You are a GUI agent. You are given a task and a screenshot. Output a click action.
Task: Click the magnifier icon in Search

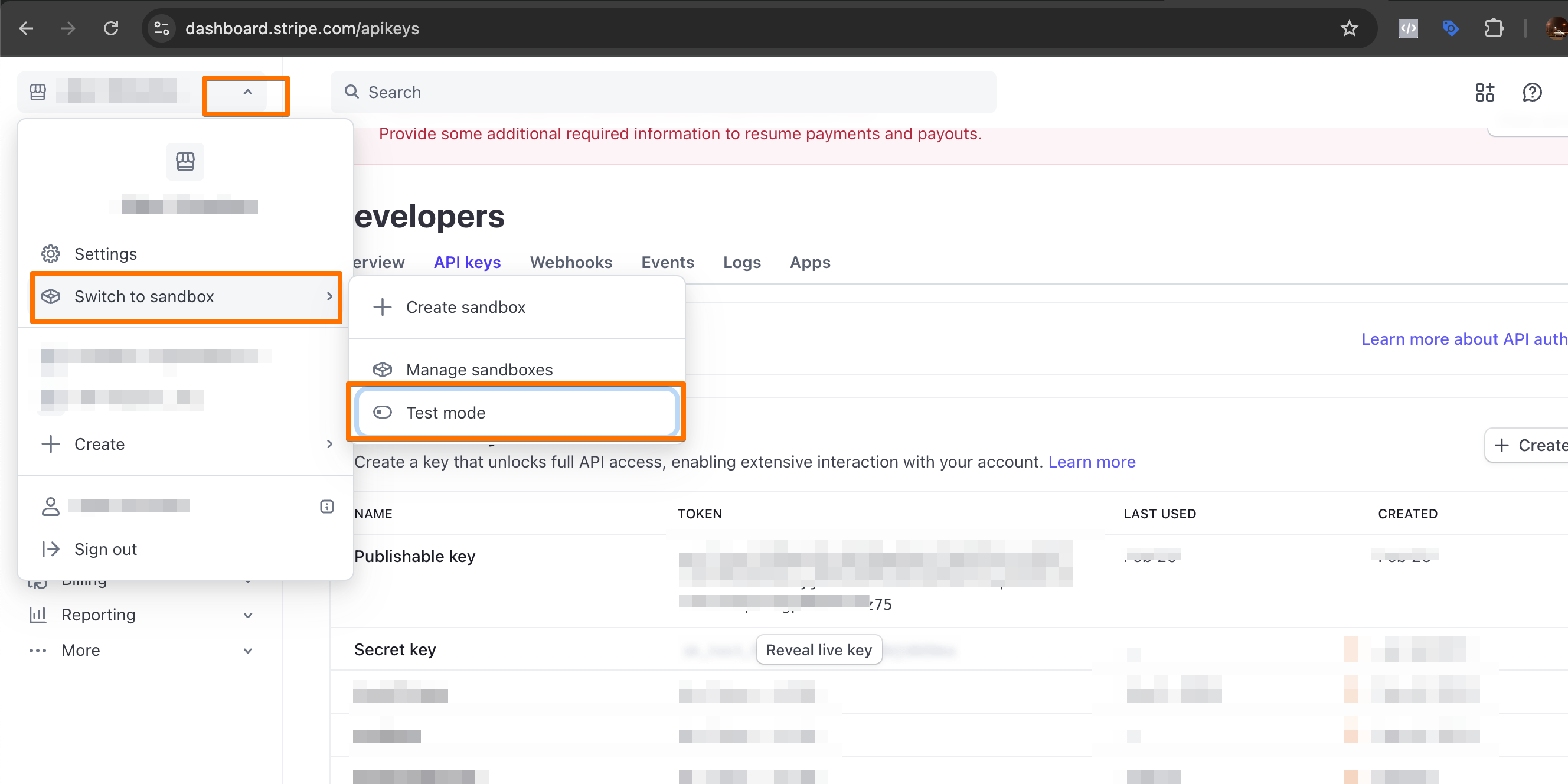pos(351,92)
